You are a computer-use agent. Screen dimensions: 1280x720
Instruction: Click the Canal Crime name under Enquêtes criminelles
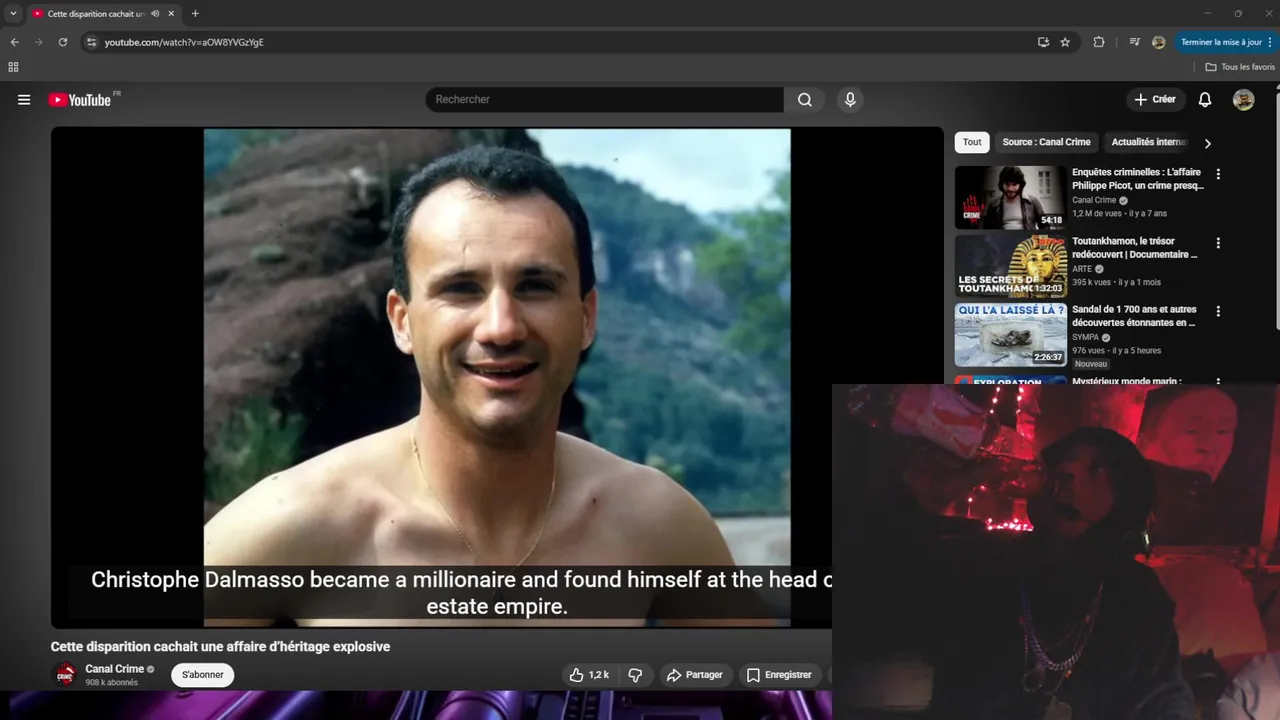[1094, 200]
